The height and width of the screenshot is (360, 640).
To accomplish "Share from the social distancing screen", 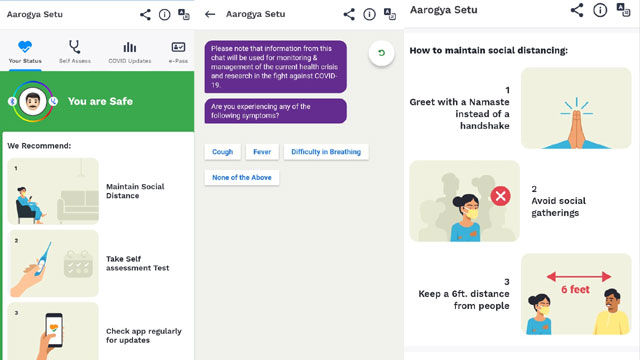I will pyautogui.click(x=577, y=10).
